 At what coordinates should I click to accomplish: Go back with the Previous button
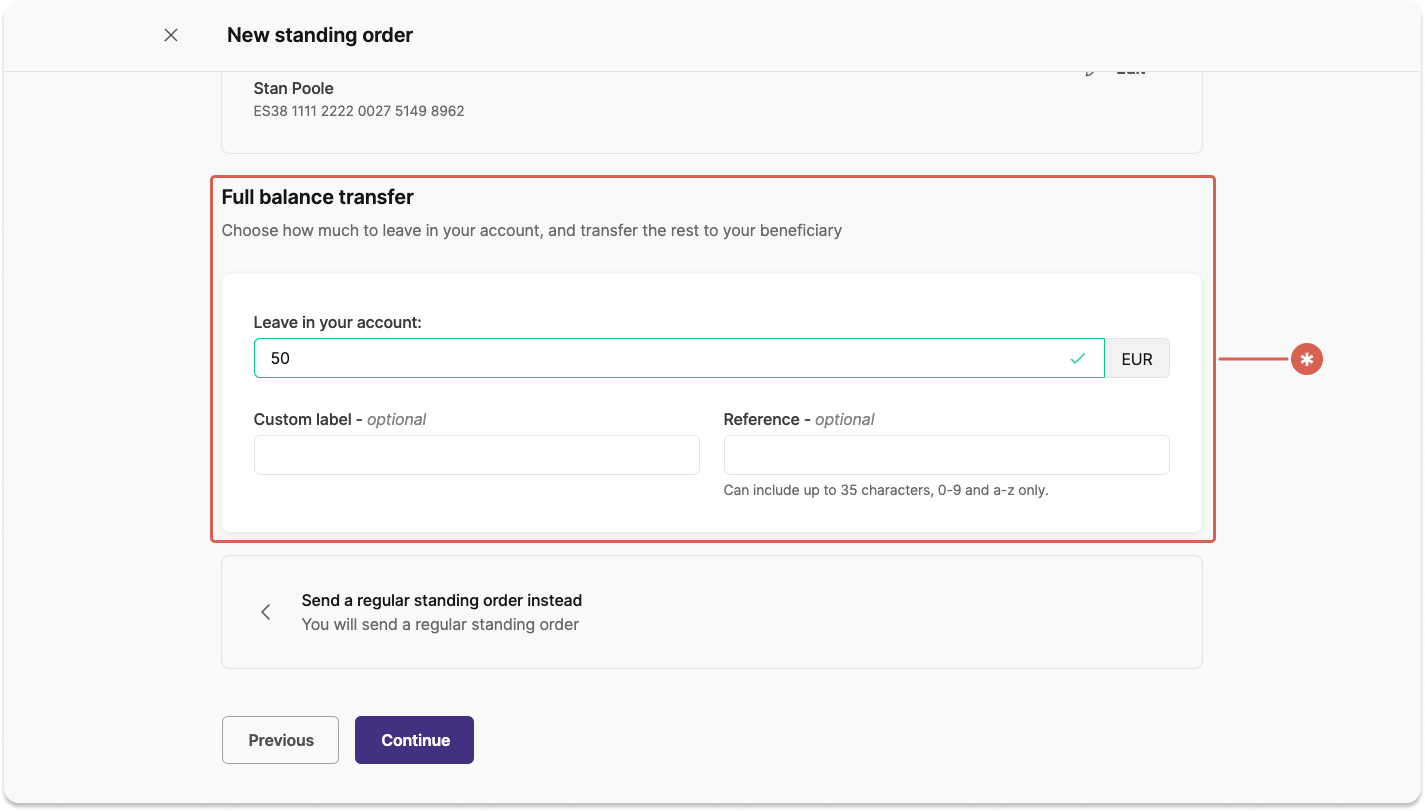[280, 740]
